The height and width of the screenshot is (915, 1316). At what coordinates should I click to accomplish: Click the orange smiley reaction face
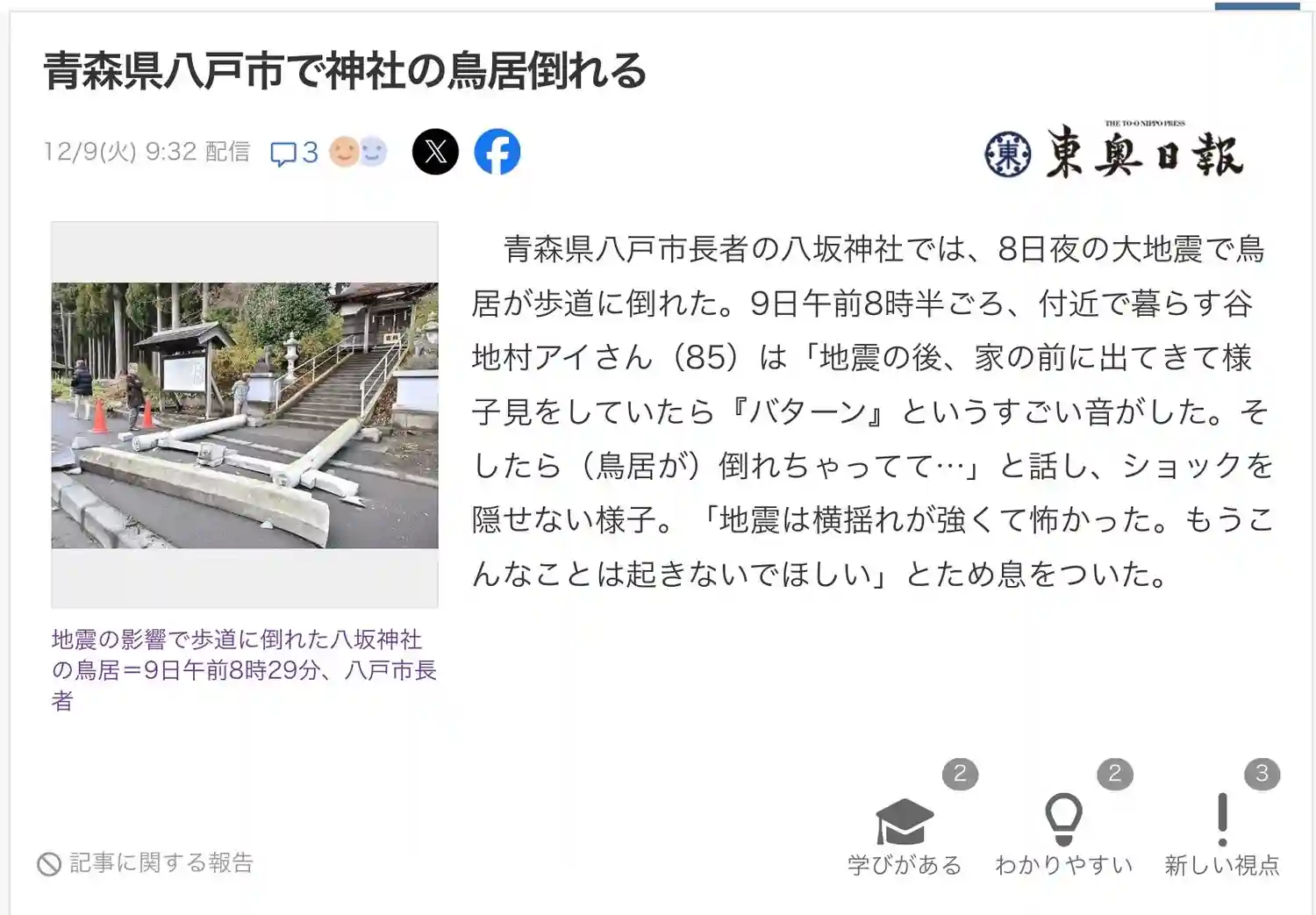[344, 152]
